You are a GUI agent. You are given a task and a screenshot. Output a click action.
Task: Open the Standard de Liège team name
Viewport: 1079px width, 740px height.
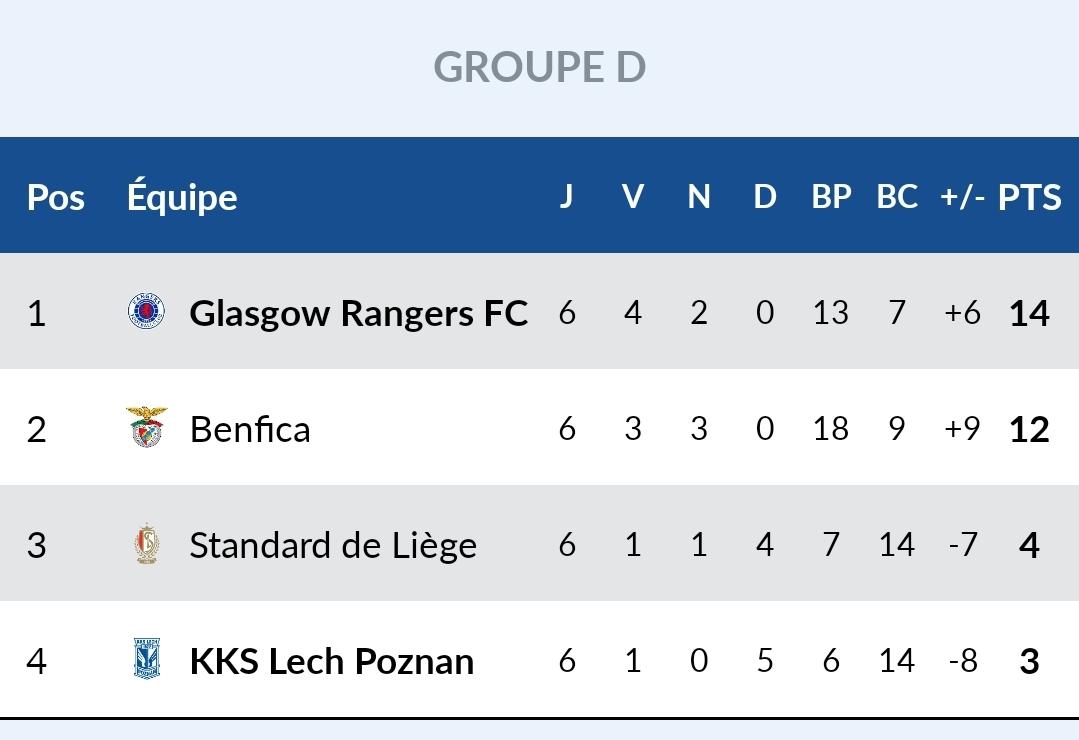click(333, 545)
